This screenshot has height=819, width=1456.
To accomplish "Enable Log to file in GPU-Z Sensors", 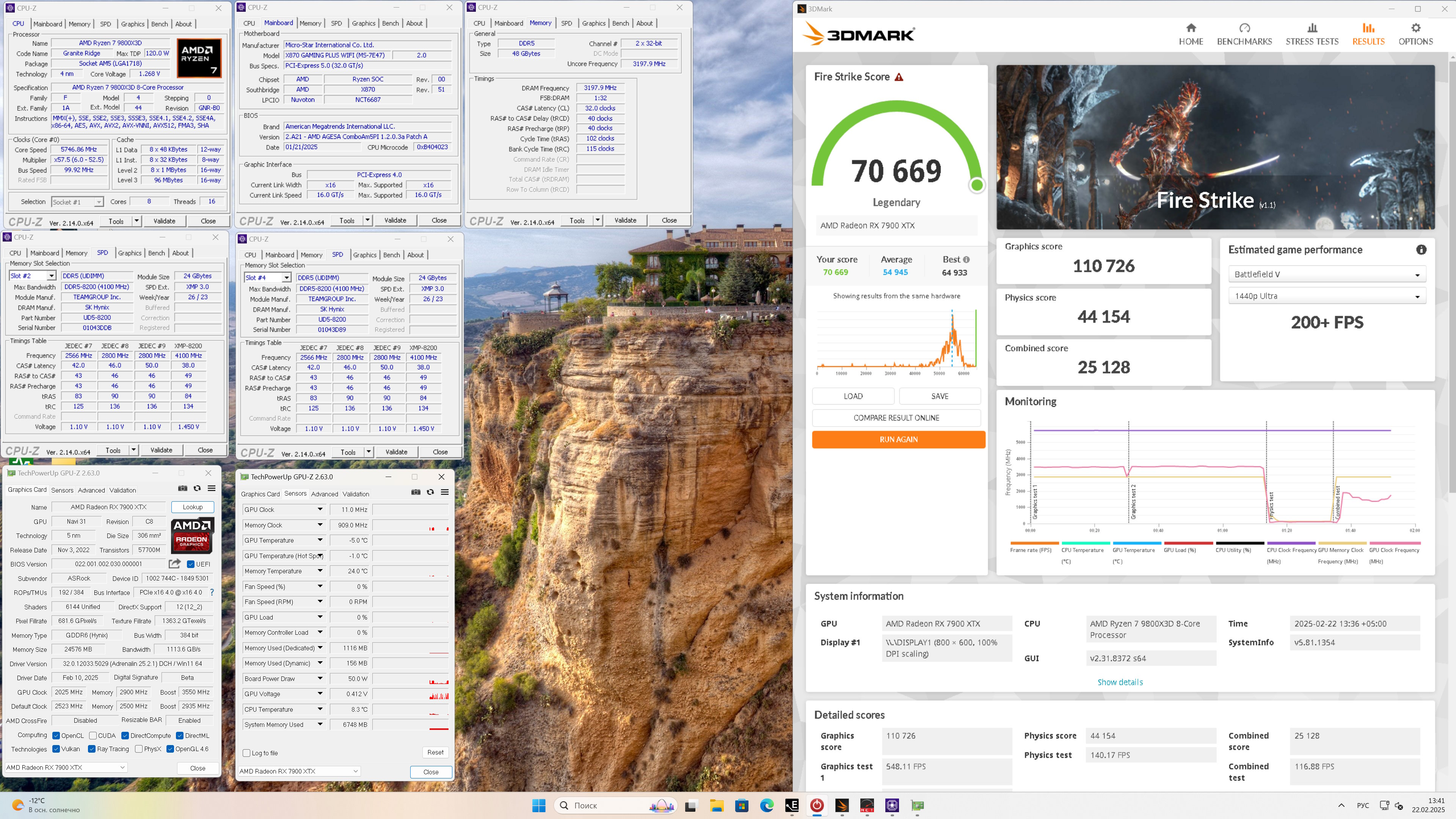I will [246, 753].
